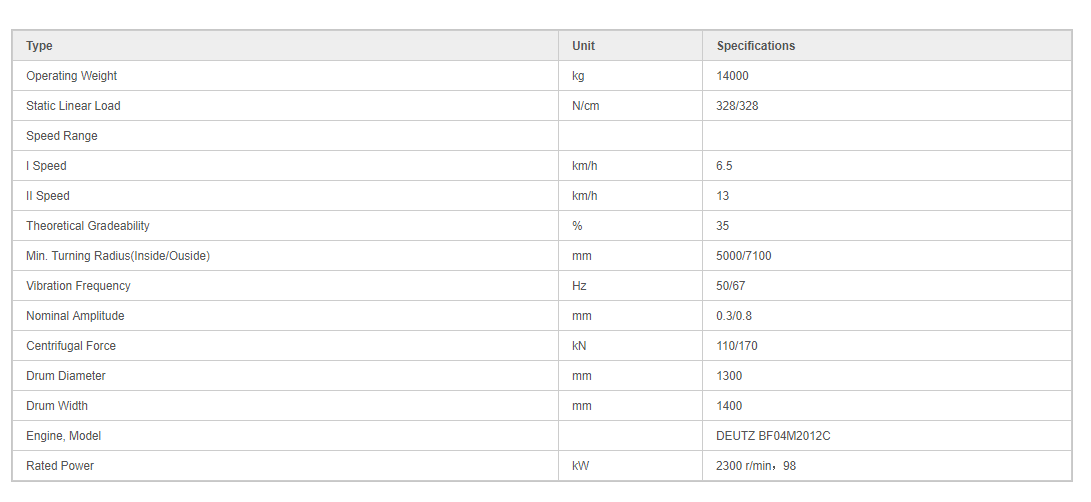
Task: Select the Speed Range row label
Action: click(x=62, y=136)
